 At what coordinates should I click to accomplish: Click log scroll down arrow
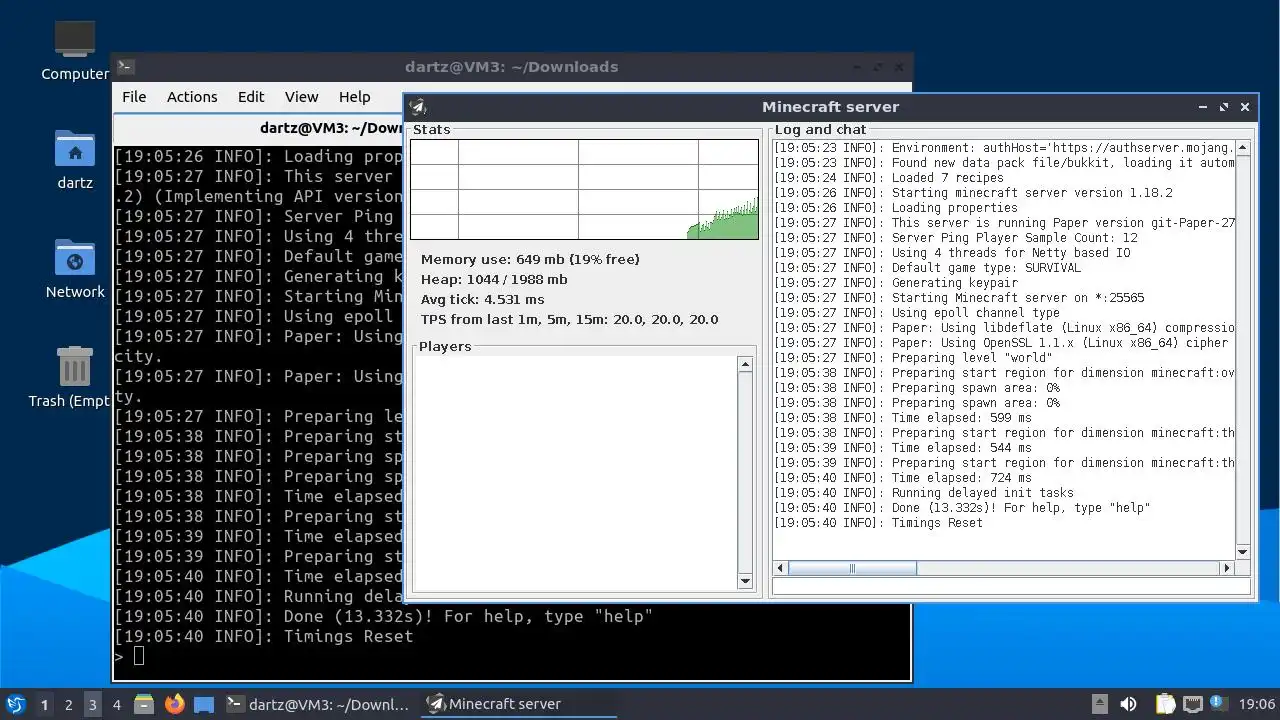tap(1243, 552)
